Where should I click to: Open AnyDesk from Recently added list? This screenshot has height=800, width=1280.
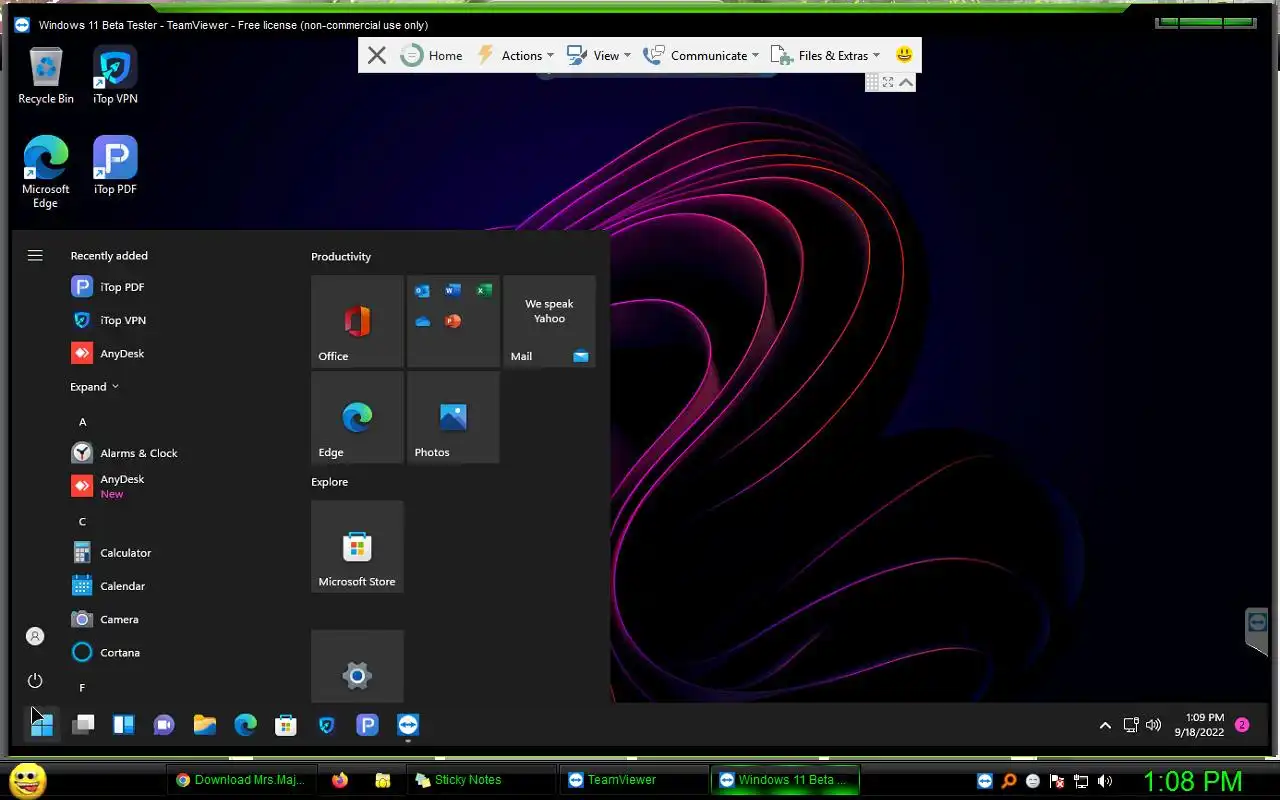click(x=108, y=353)
